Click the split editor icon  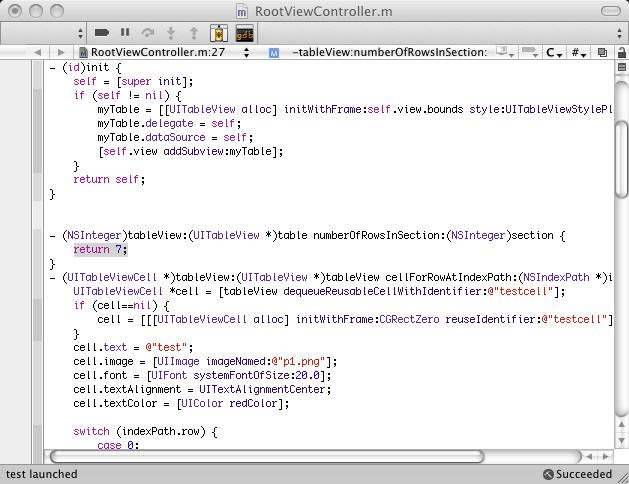pos(622,67)
